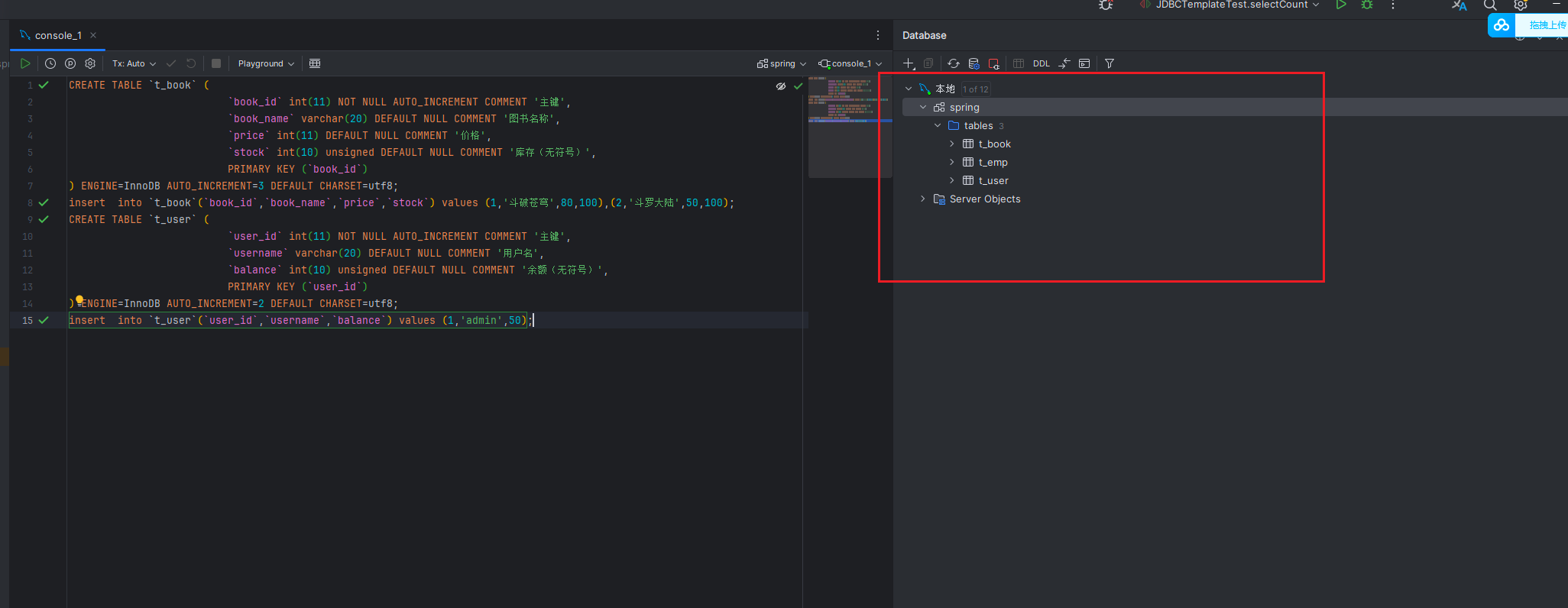Click the line 8 gutter checkmark
Image resolution: width=1568 pixels, height=608 pixels.
pyautogui.click(x=44, y=202)
